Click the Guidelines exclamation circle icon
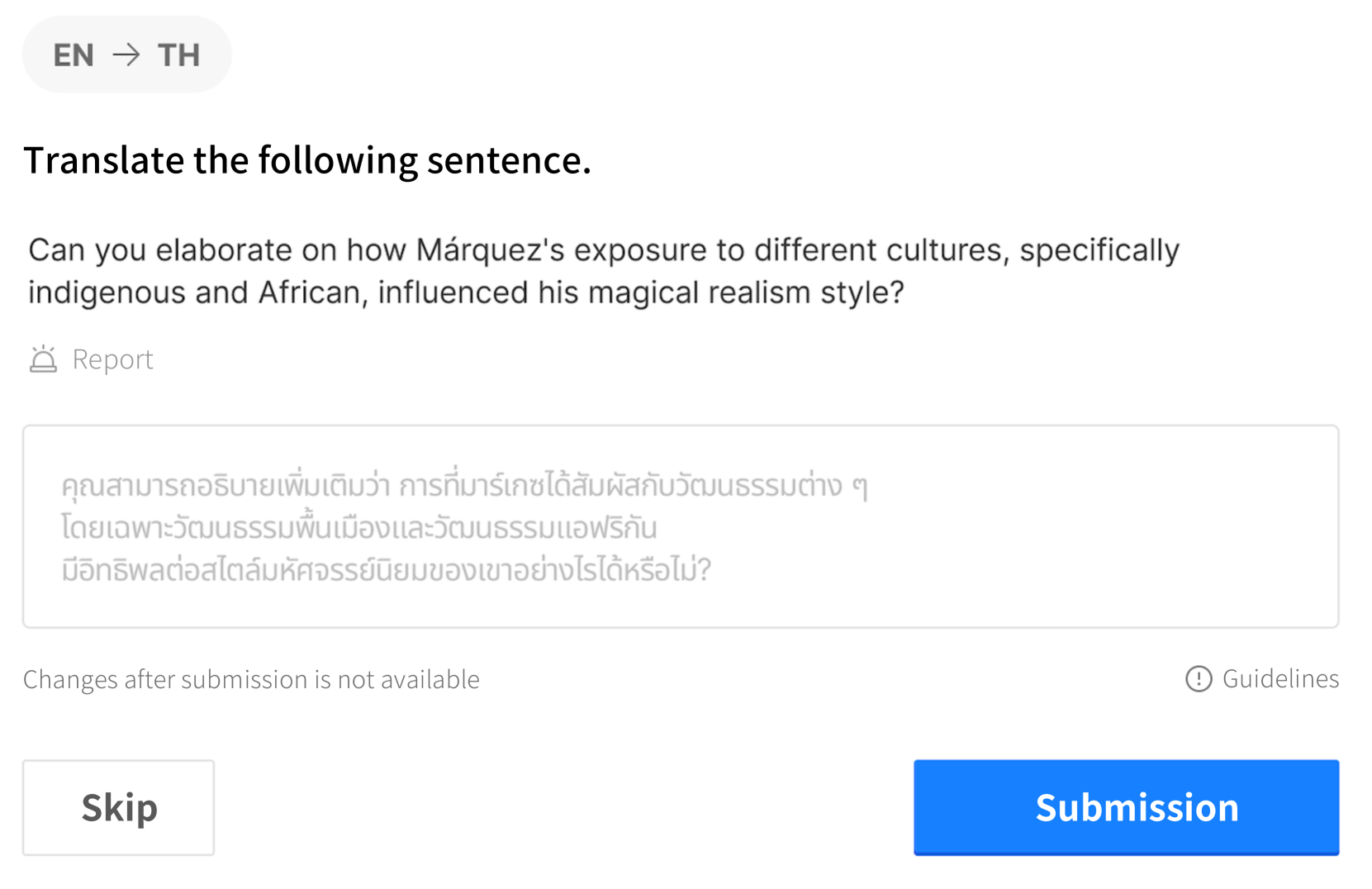 coord(1198,679)
